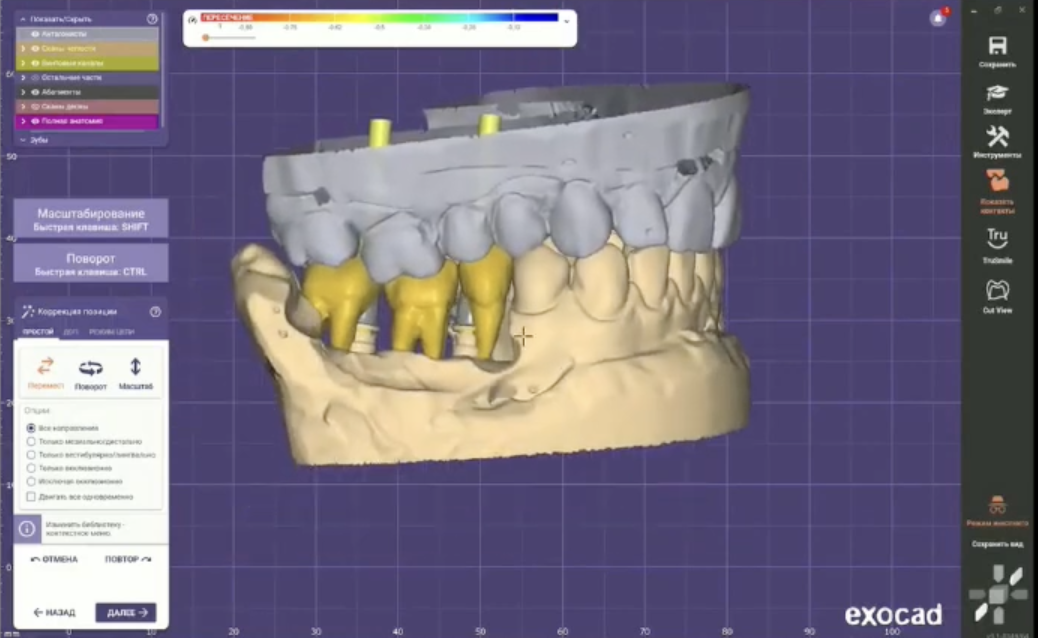Expand the Абатменты group arrow
Screen dimensions: 1038x638
(23, 92)
